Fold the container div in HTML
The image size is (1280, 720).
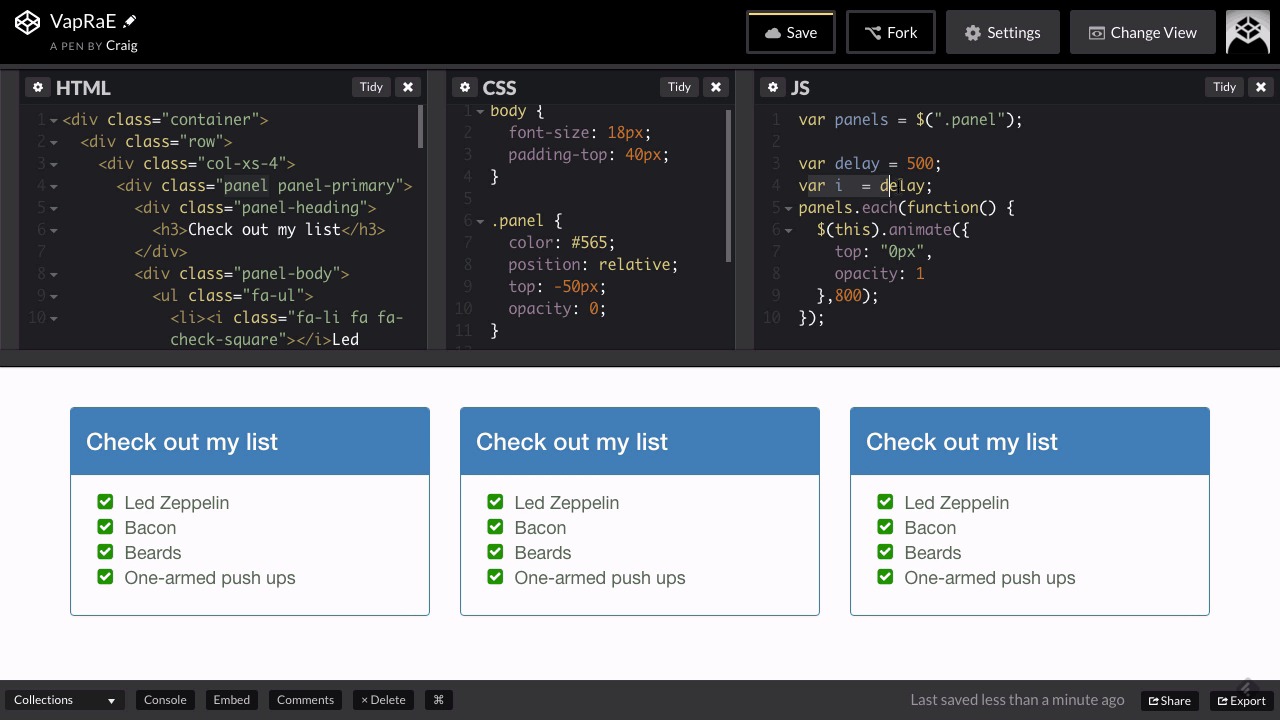pos(53,120)
